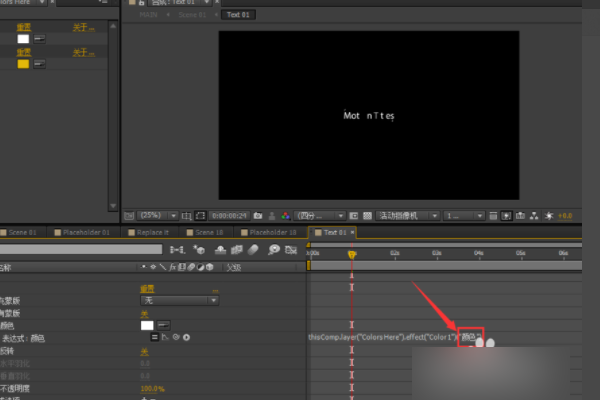Click the expression enable toggle icon
600x400 pixels.
pyautogui.click(x=154, y=338)
